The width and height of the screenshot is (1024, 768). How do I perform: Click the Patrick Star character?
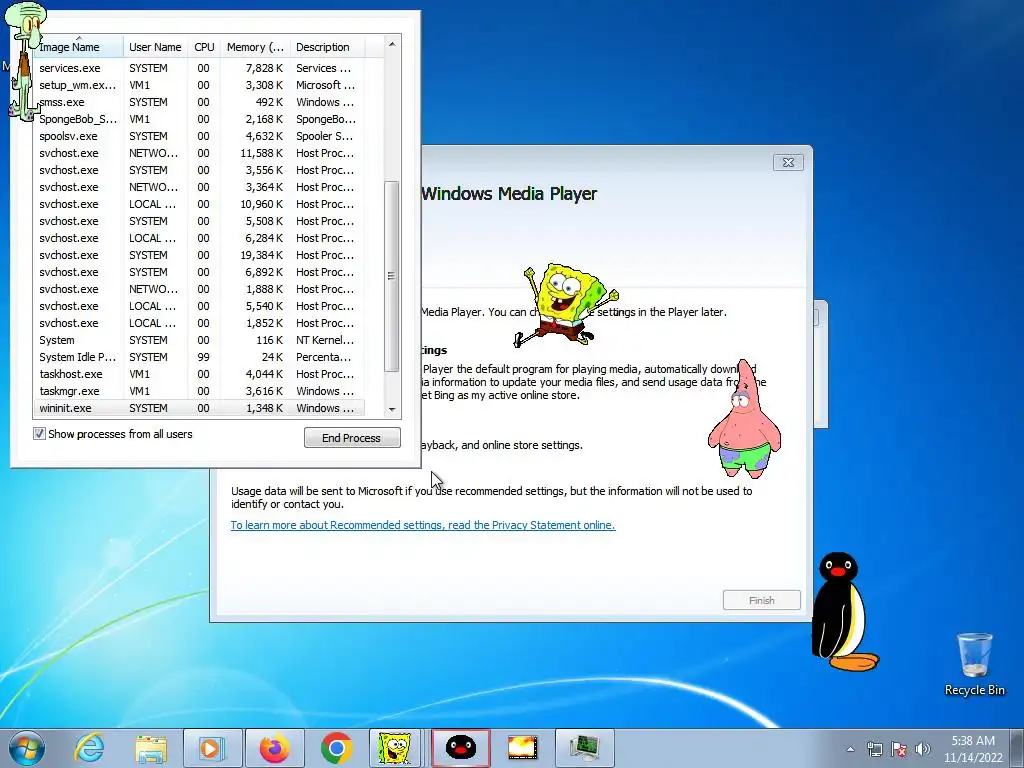tap(744, 418)
